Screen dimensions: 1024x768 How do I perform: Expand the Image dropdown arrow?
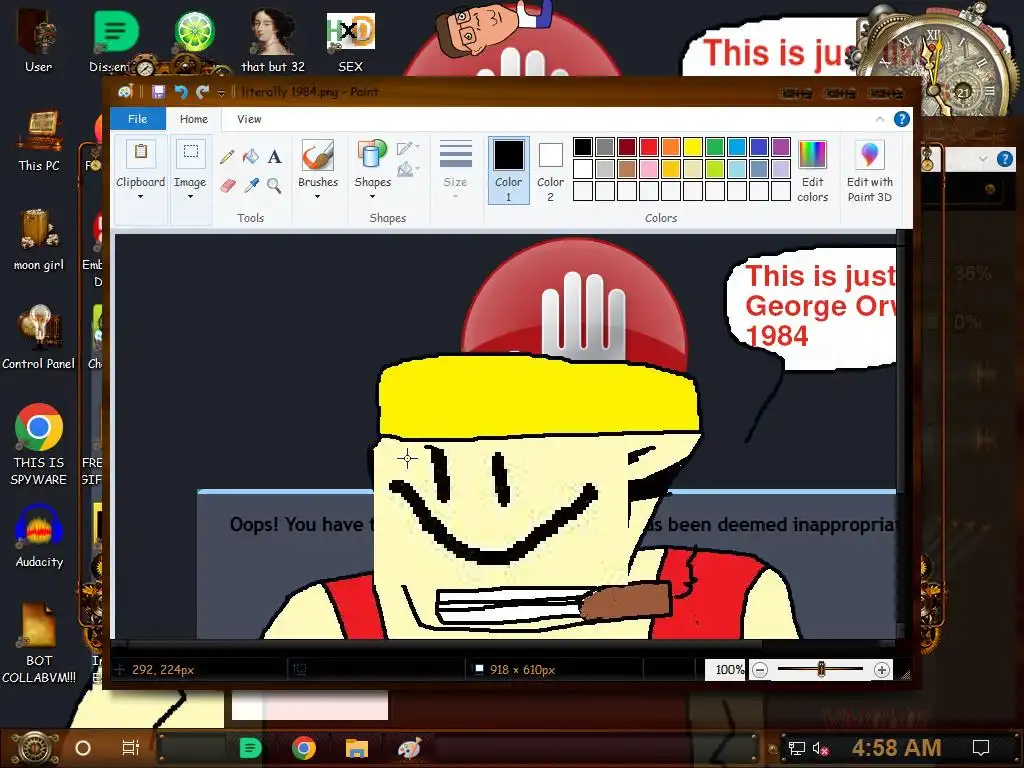pyautogui.click(x=190, y=197)
